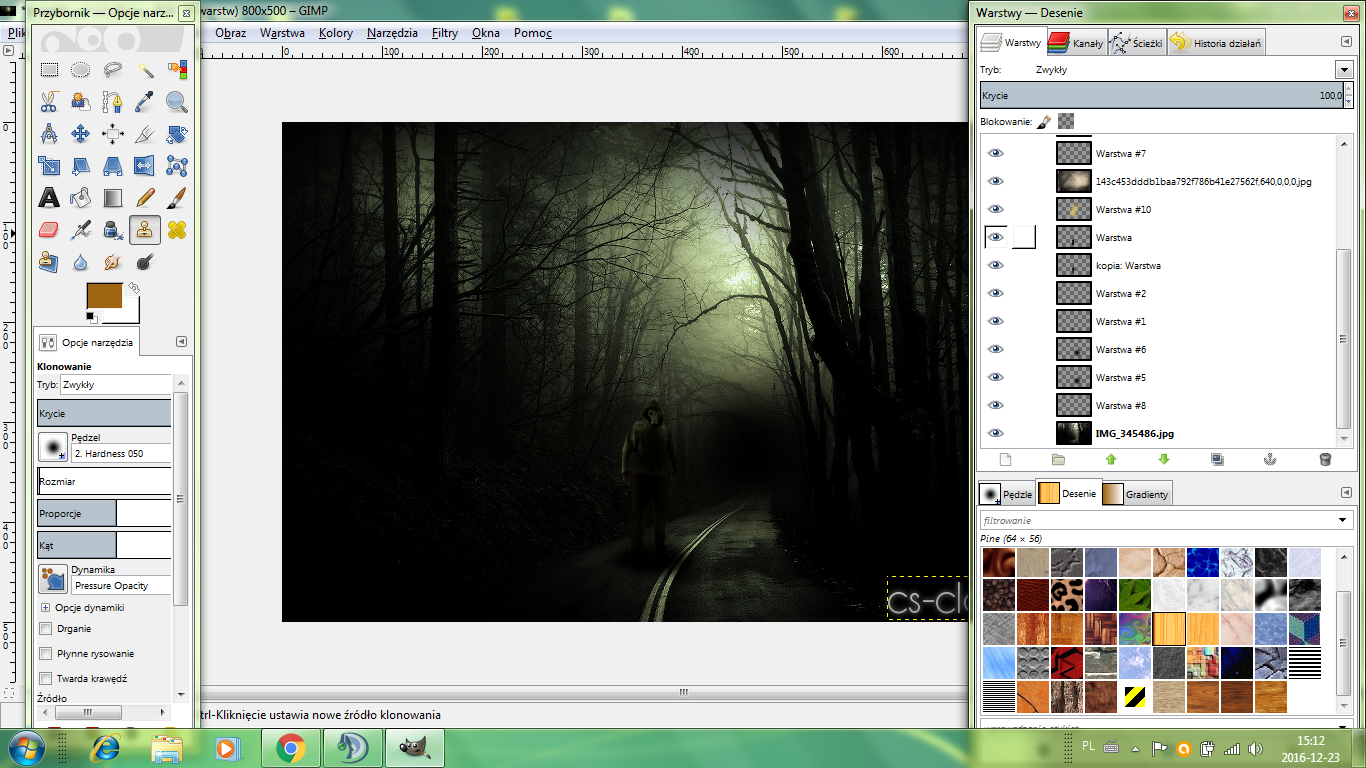The height and width of the screenshot is (768, 1366).
Task: Click the brown foreground color swatch
Action: pyautogui.click(x=103, y=297)
